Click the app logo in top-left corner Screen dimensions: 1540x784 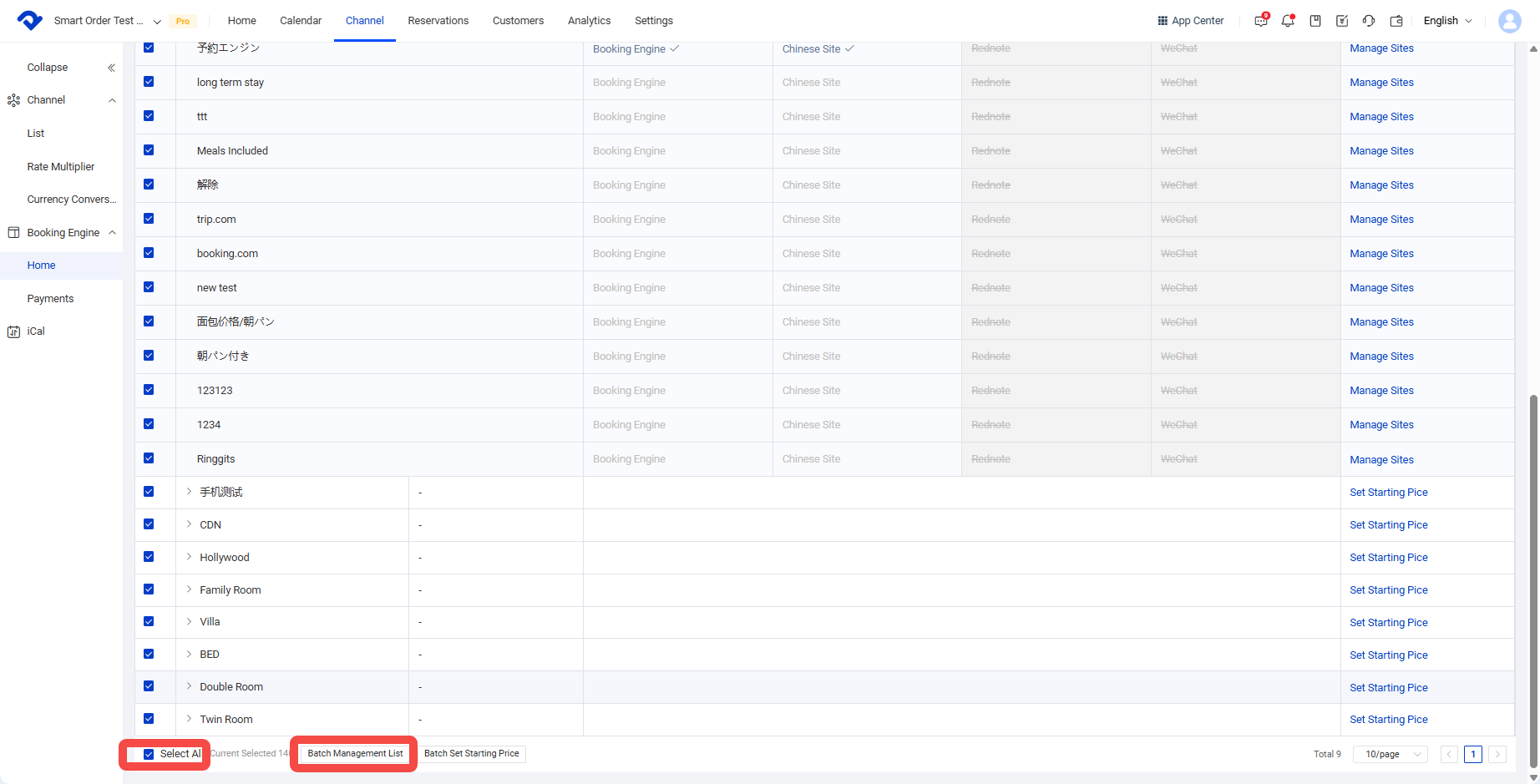pos(29,20)
